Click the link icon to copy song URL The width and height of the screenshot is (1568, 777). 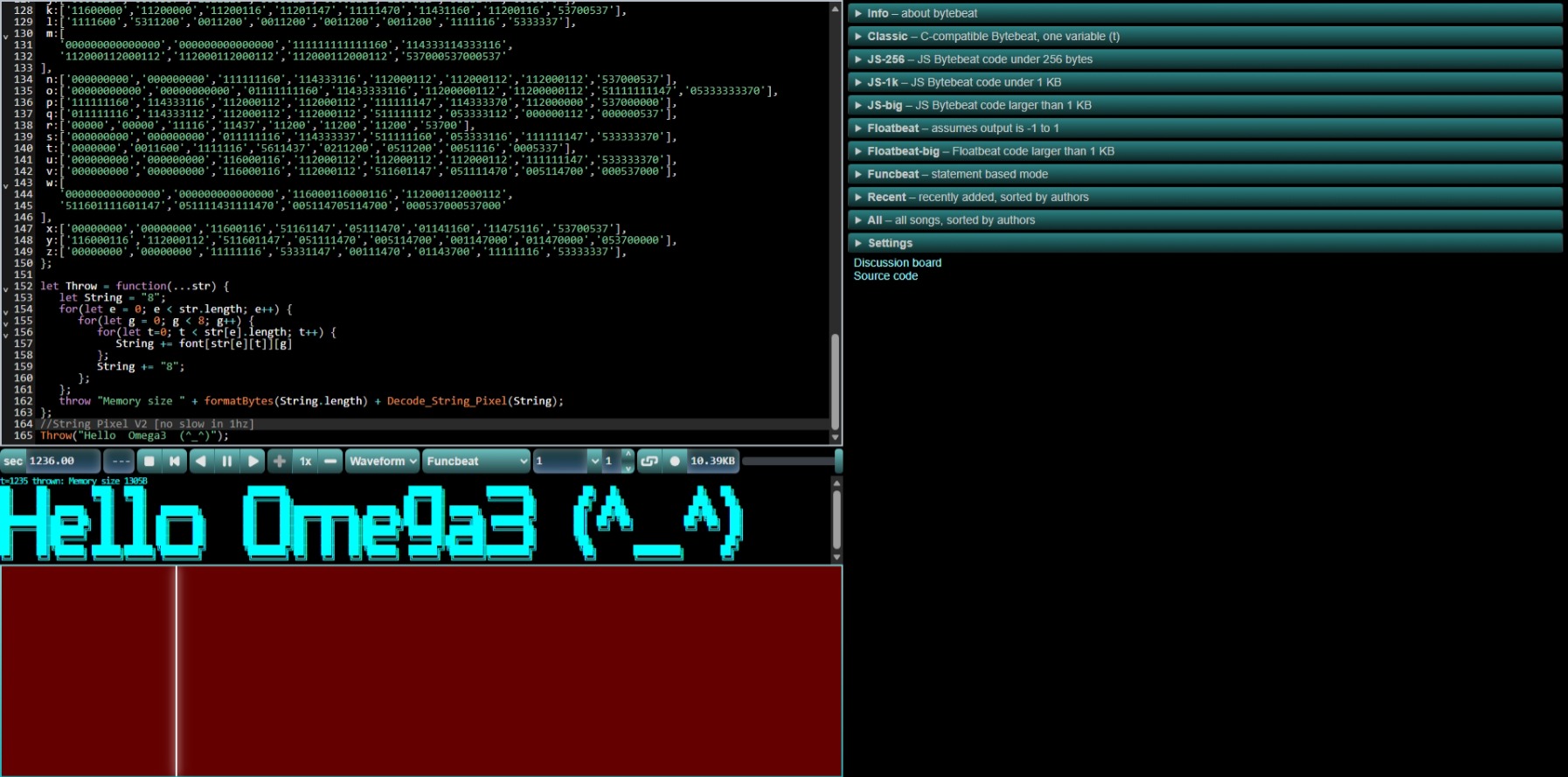tap(649, 461)
